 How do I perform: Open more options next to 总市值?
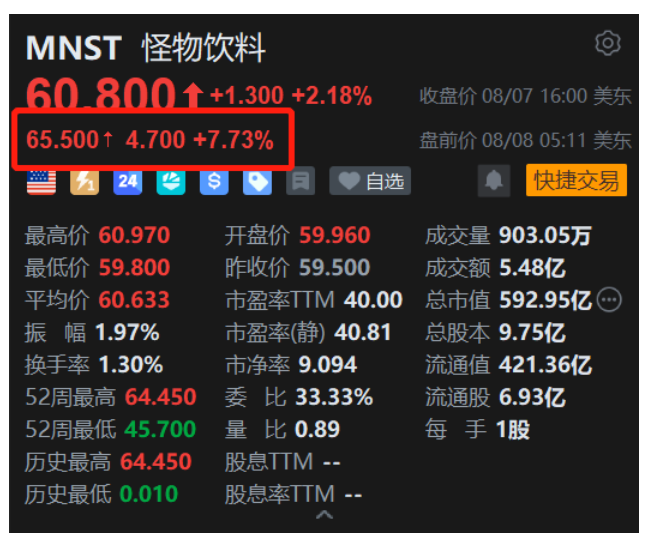(609, 300)
